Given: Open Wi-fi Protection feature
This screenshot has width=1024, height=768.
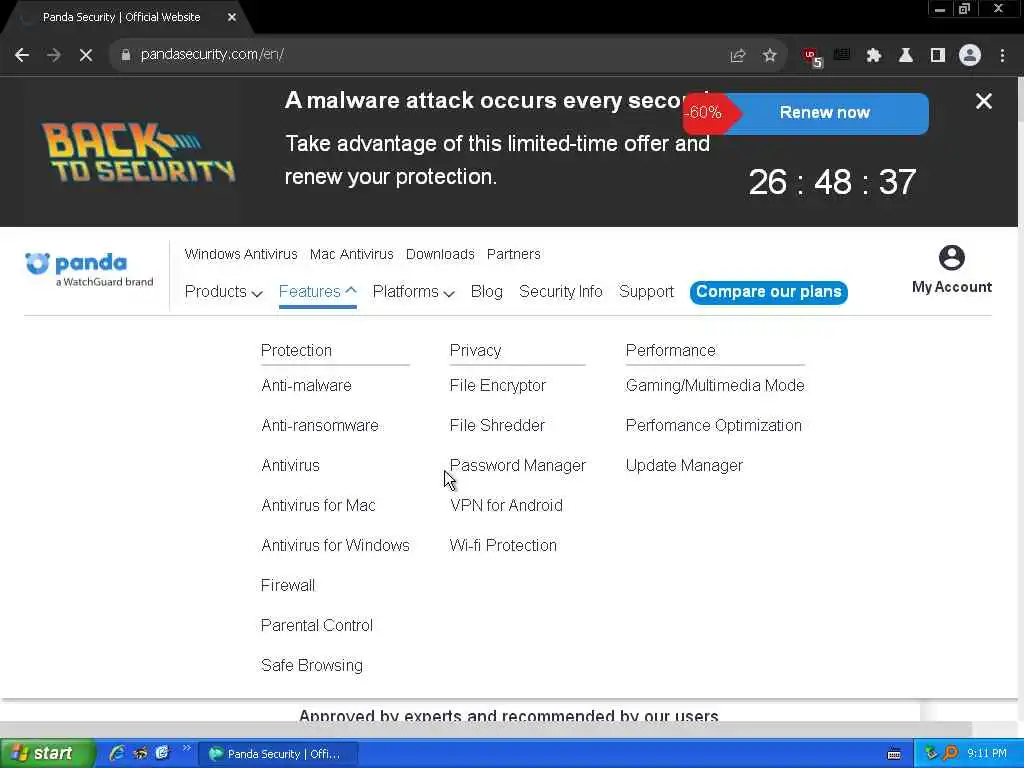Looking at the screenshot, I should click(x=503, y=545).
